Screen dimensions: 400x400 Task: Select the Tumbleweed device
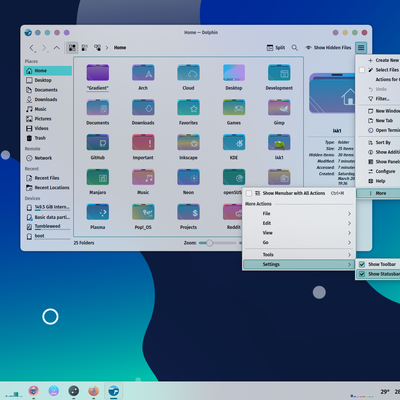[48, 227]
